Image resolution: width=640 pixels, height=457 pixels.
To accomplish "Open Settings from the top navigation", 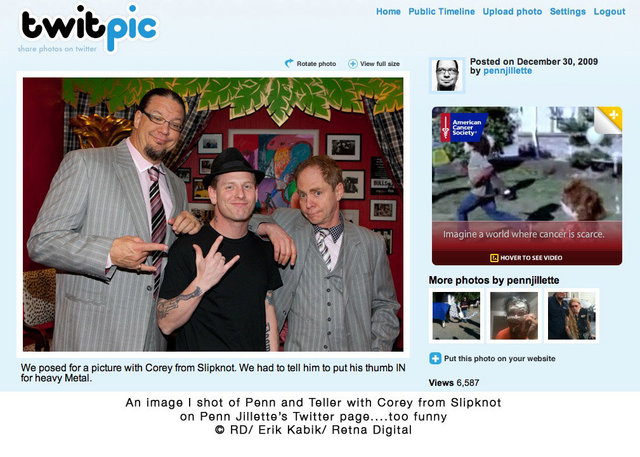I will tap(568, 11).
